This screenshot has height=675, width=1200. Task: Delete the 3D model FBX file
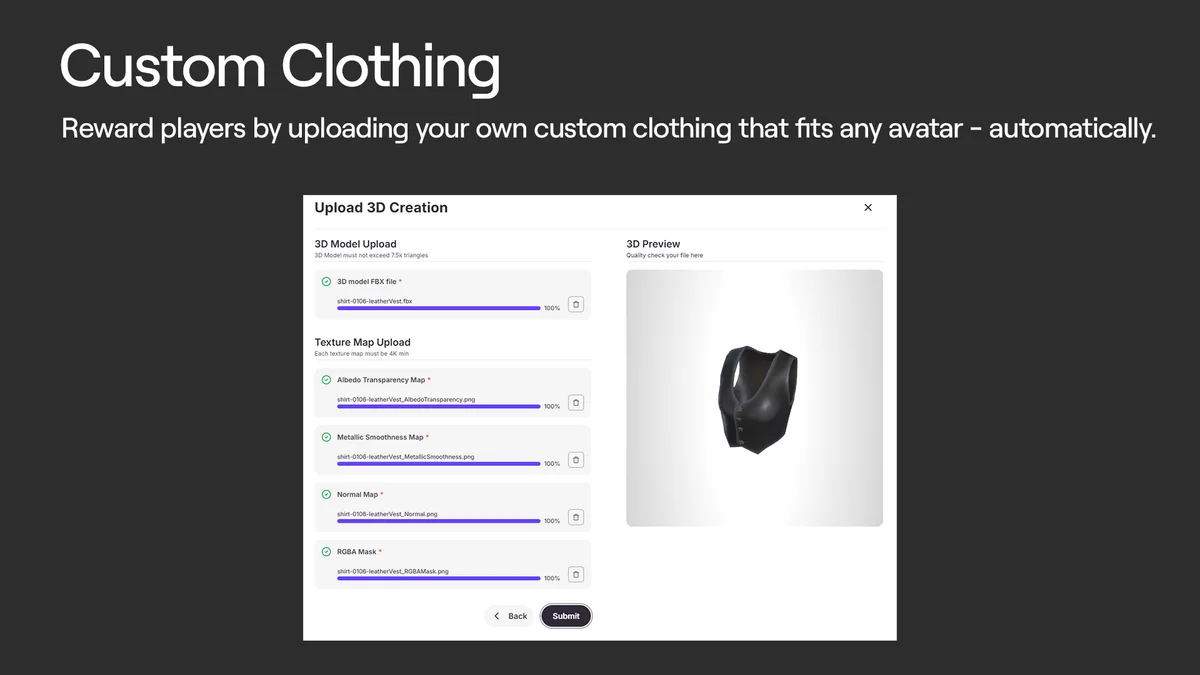[576, 304]
